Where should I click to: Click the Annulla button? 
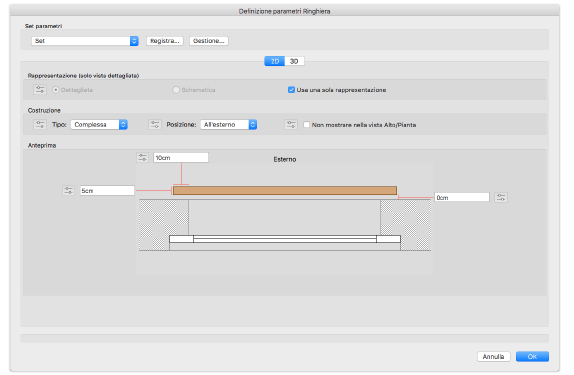[493, 356]
